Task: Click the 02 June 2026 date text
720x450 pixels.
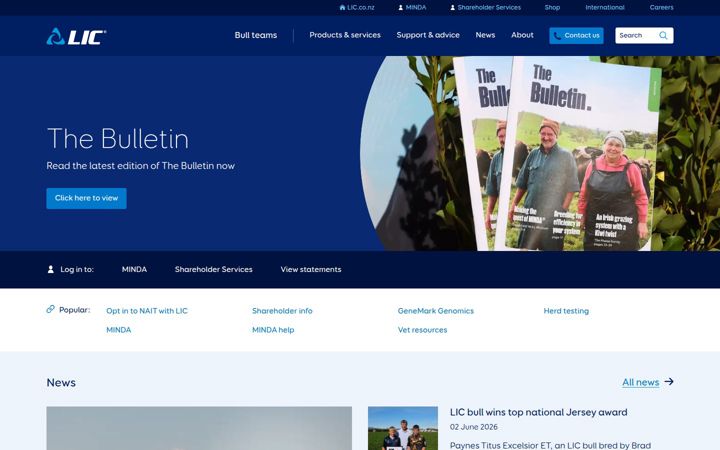Action: click(x=474, y=427)
